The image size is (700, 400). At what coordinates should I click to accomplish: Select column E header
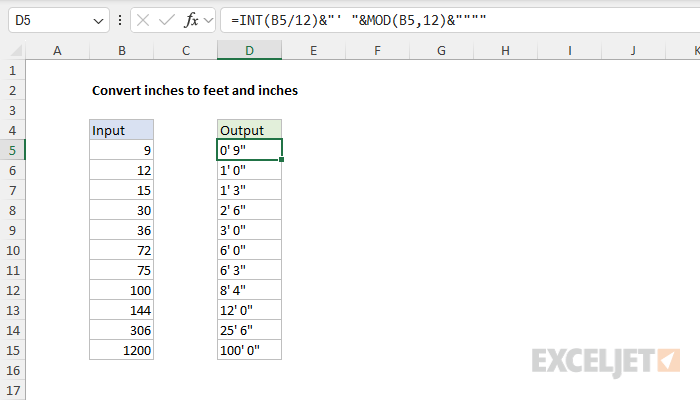click(313, 50)
